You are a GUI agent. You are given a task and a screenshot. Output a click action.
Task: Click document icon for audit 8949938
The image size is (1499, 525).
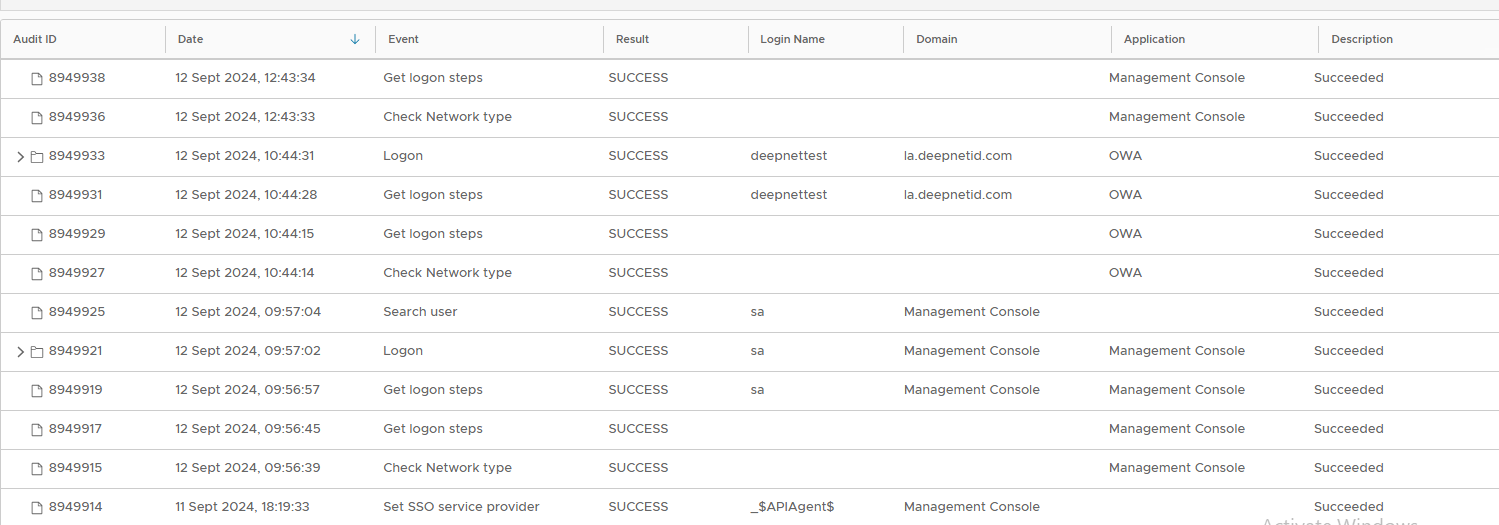[x=37, y=78]
